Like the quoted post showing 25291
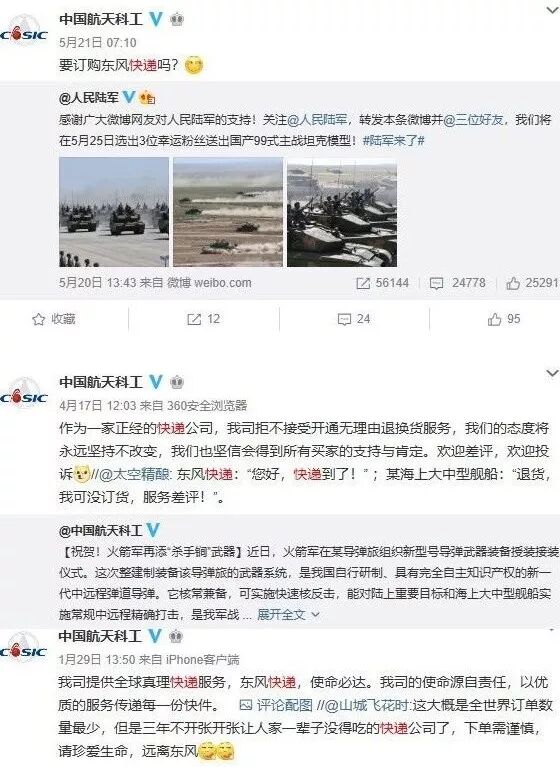Viewport: 560px width, 767px height. coord(513,283)
